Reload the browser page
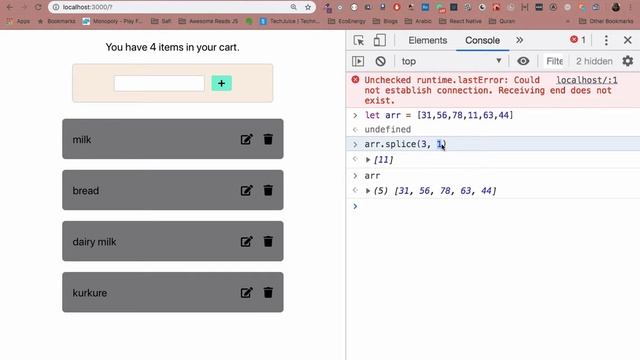640x360 pixels. pyautogui.click(x=38, y=7)
